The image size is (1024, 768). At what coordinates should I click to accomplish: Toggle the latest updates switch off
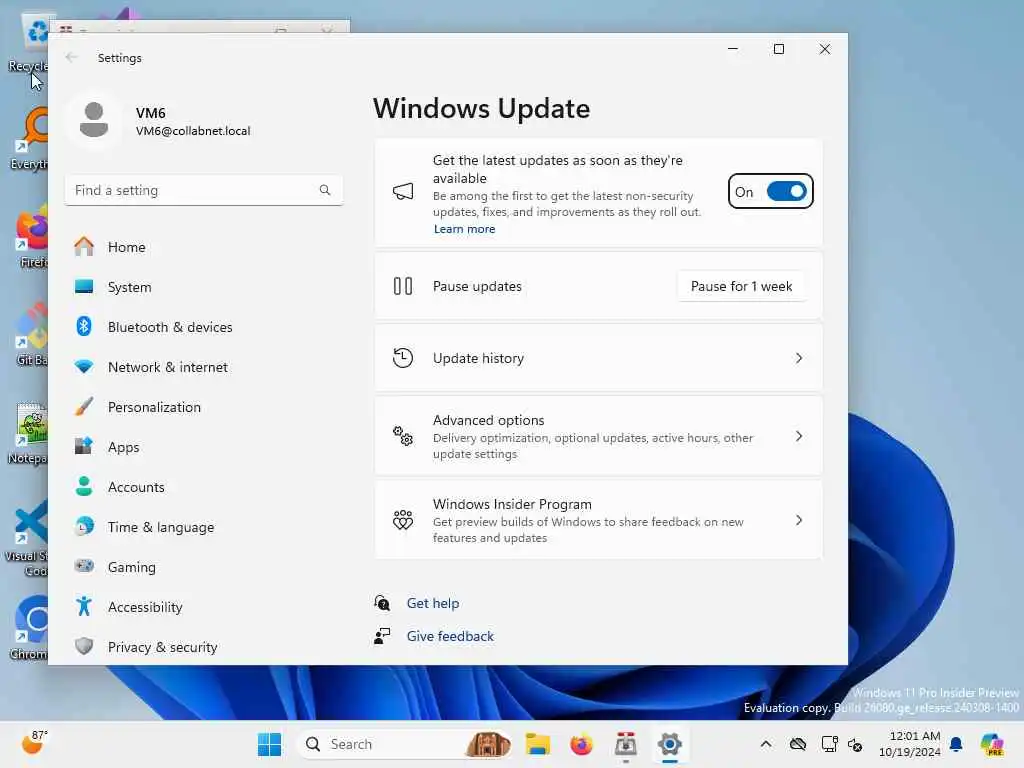click(786, 191)
